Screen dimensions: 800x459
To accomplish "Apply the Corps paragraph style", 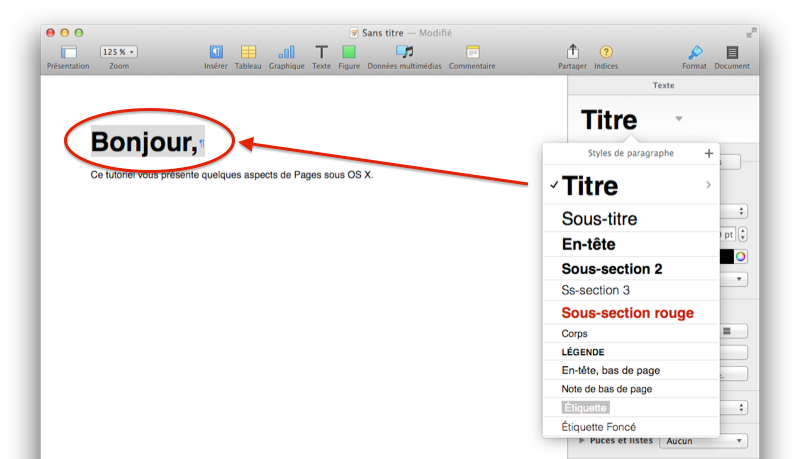I will click(x=631, y=334).
